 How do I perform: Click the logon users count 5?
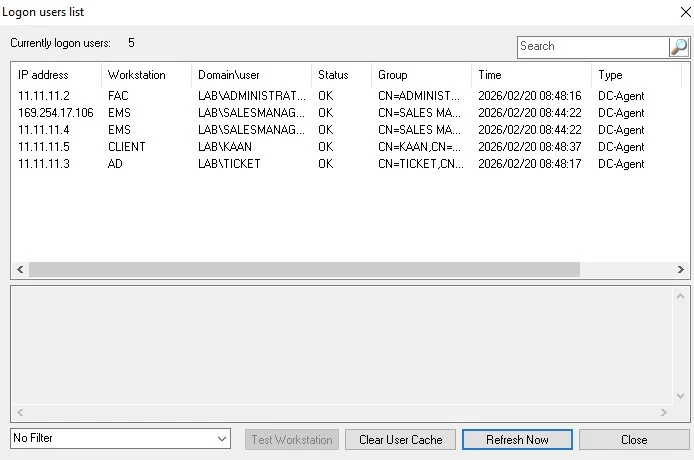point(131,43)
